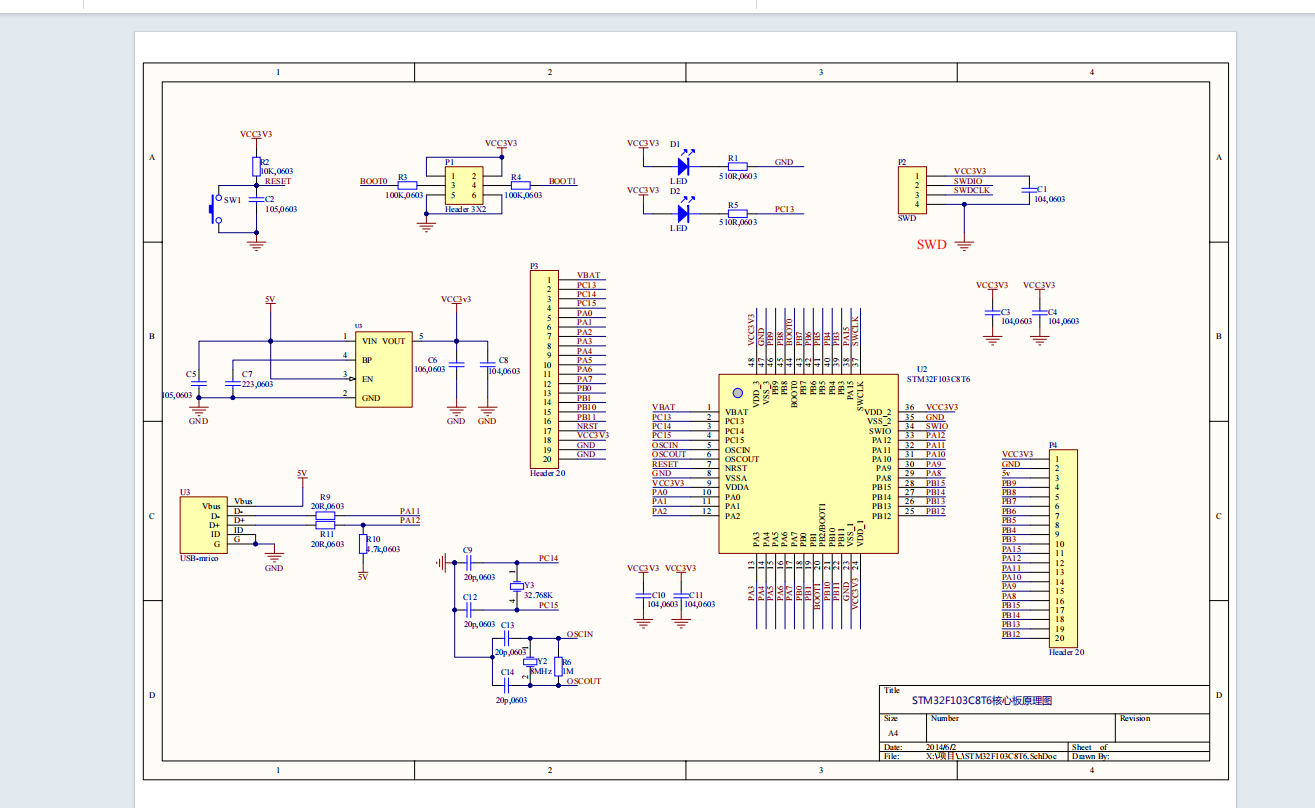The image size is (1315, 808).
Task: Click the R11 20R resistor on the D+ line
Action: pos(325,525)
